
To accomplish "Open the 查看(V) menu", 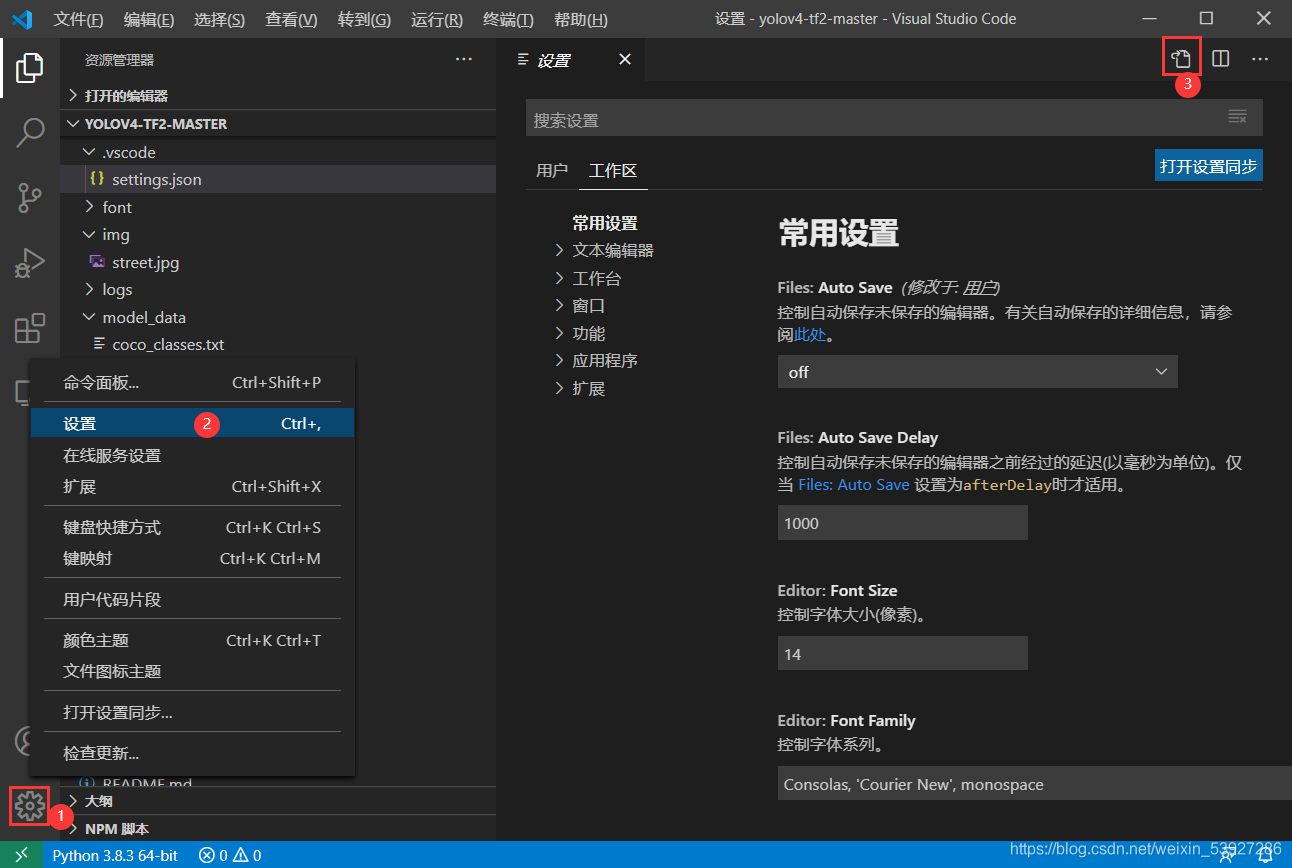I will pyautogui.click(x=291, y=19).
